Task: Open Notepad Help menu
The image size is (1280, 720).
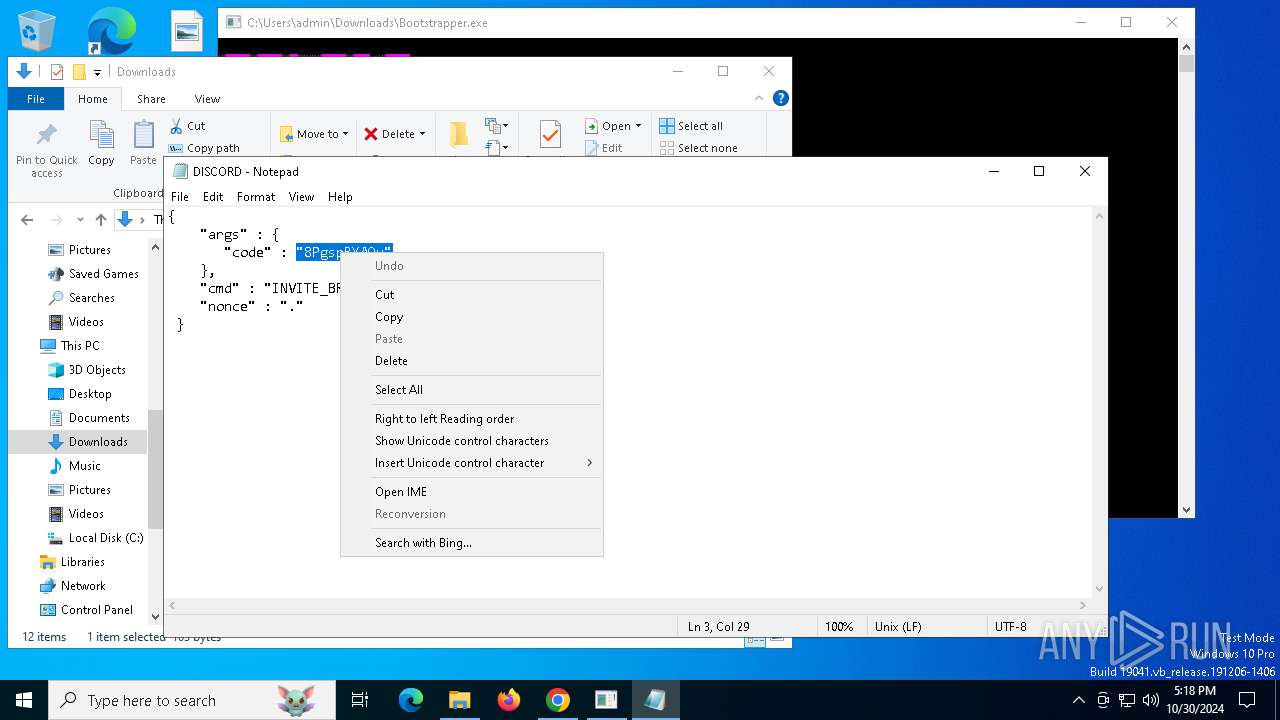Action: point(340,197)
